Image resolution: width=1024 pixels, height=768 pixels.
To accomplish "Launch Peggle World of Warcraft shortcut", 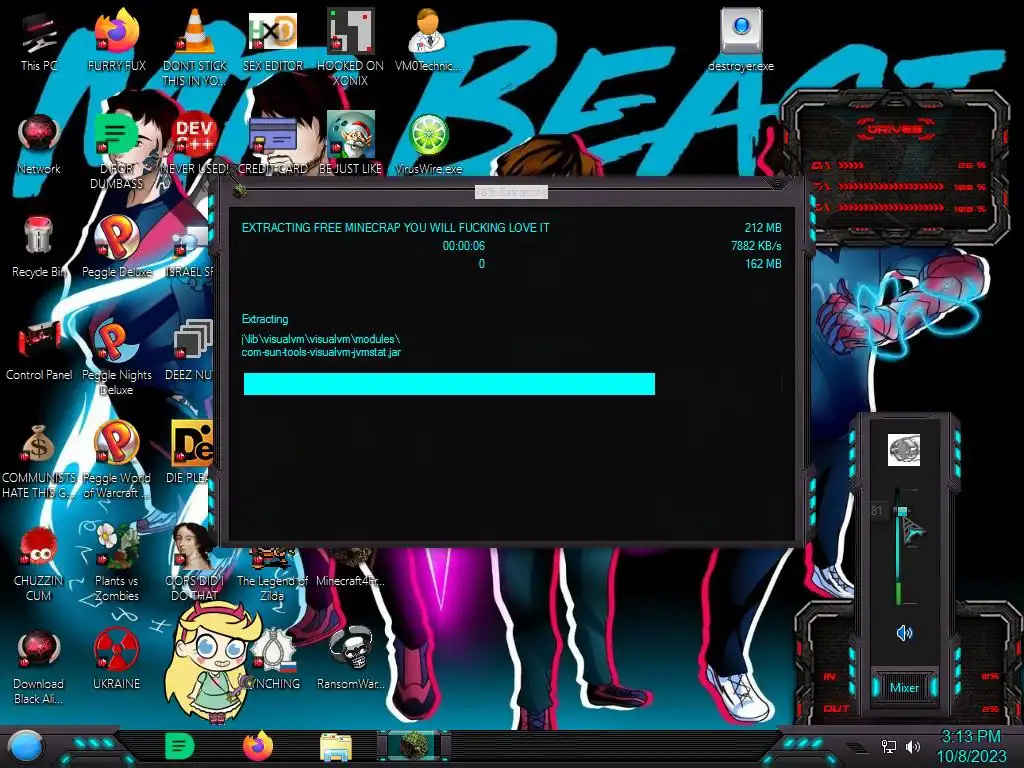I will click(x=117, y=460).
